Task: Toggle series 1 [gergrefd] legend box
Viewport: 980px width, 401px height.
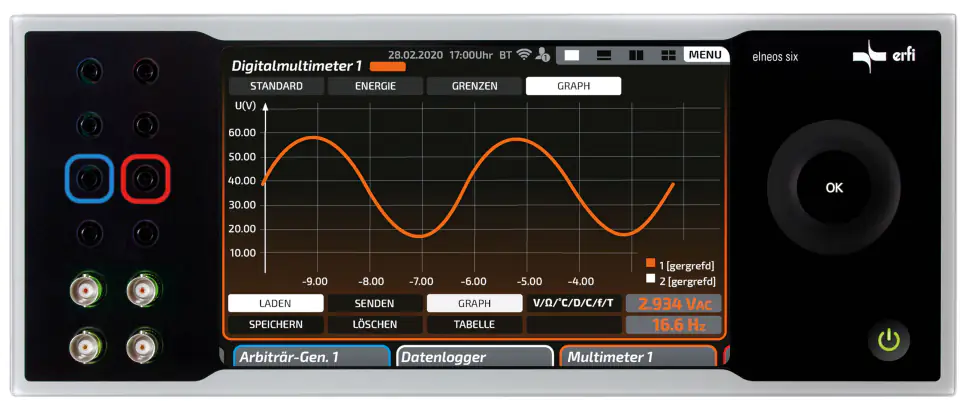Action: [x=650, y=264]
